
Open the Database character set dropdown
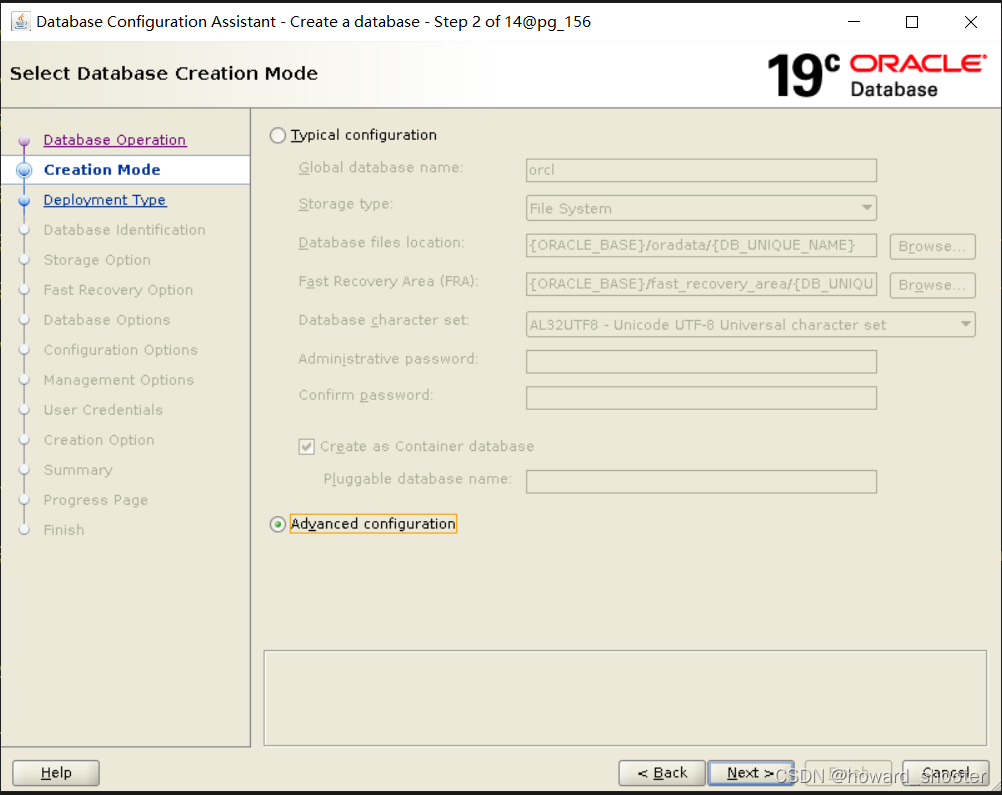pos(750,325)
